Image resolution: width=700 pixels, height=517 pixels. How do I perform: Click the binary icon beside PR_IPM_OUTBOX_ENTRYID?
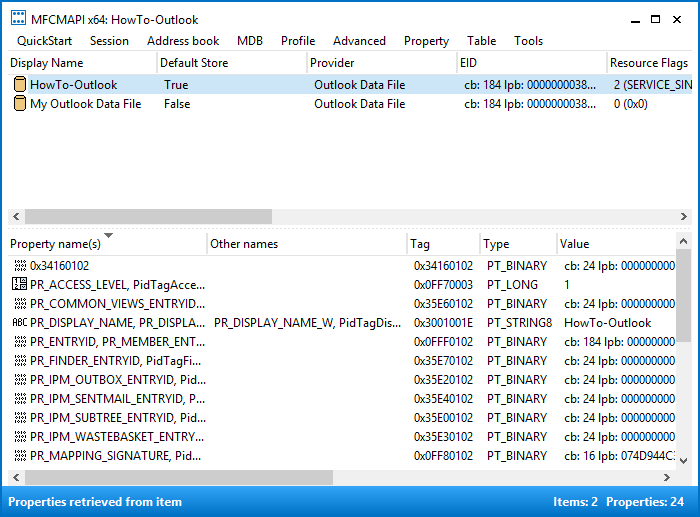pyautogui.click(x=20, y=379)
